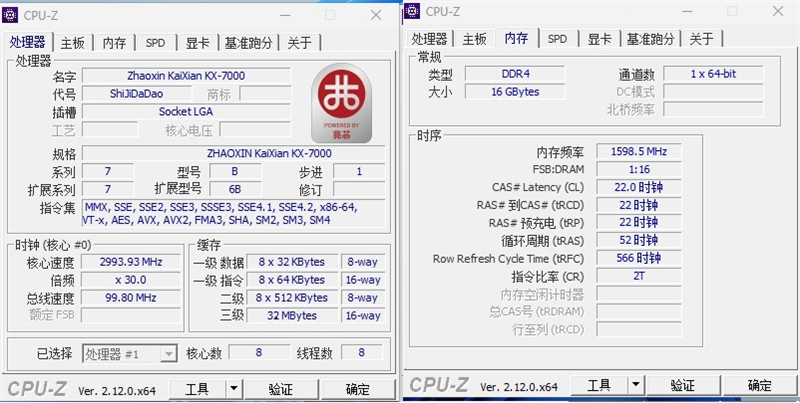Click 工具 button in left window
Image resolution: width=800 pixels, height=403 pixels.
pos(197,389)
